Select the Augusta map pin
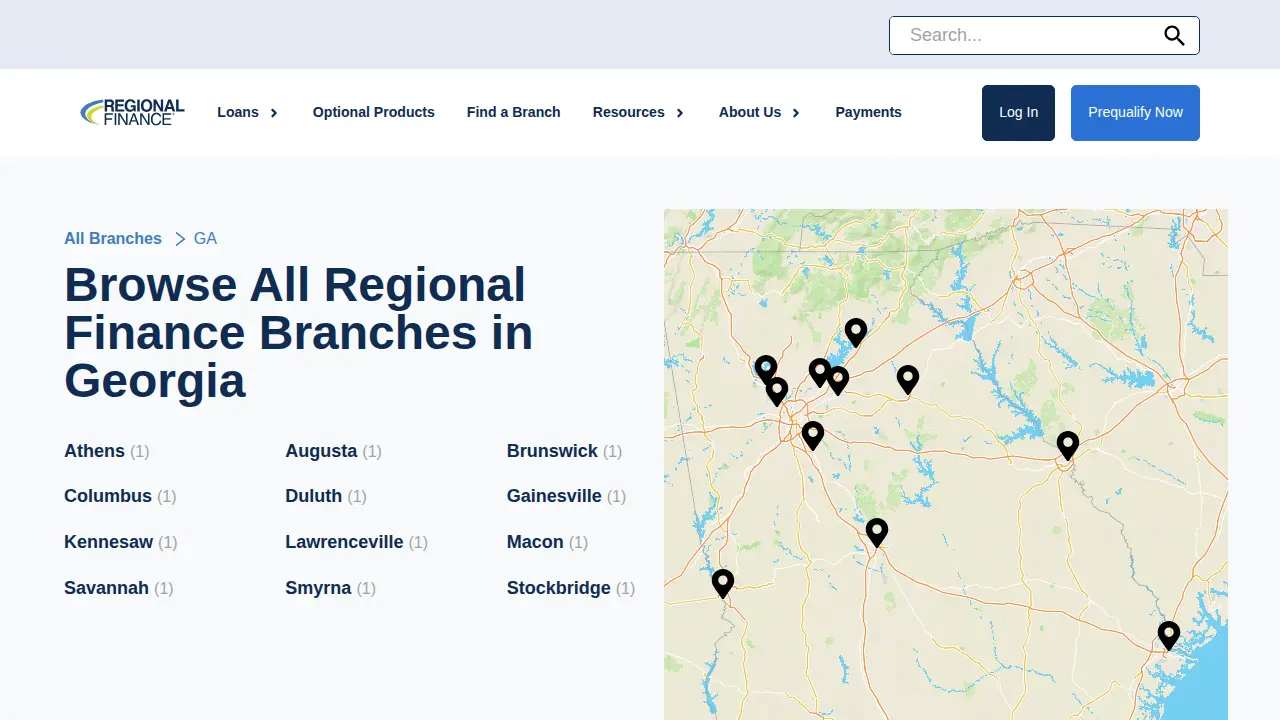This screenshot has width=1280, height=720. tap(1068, 445)
